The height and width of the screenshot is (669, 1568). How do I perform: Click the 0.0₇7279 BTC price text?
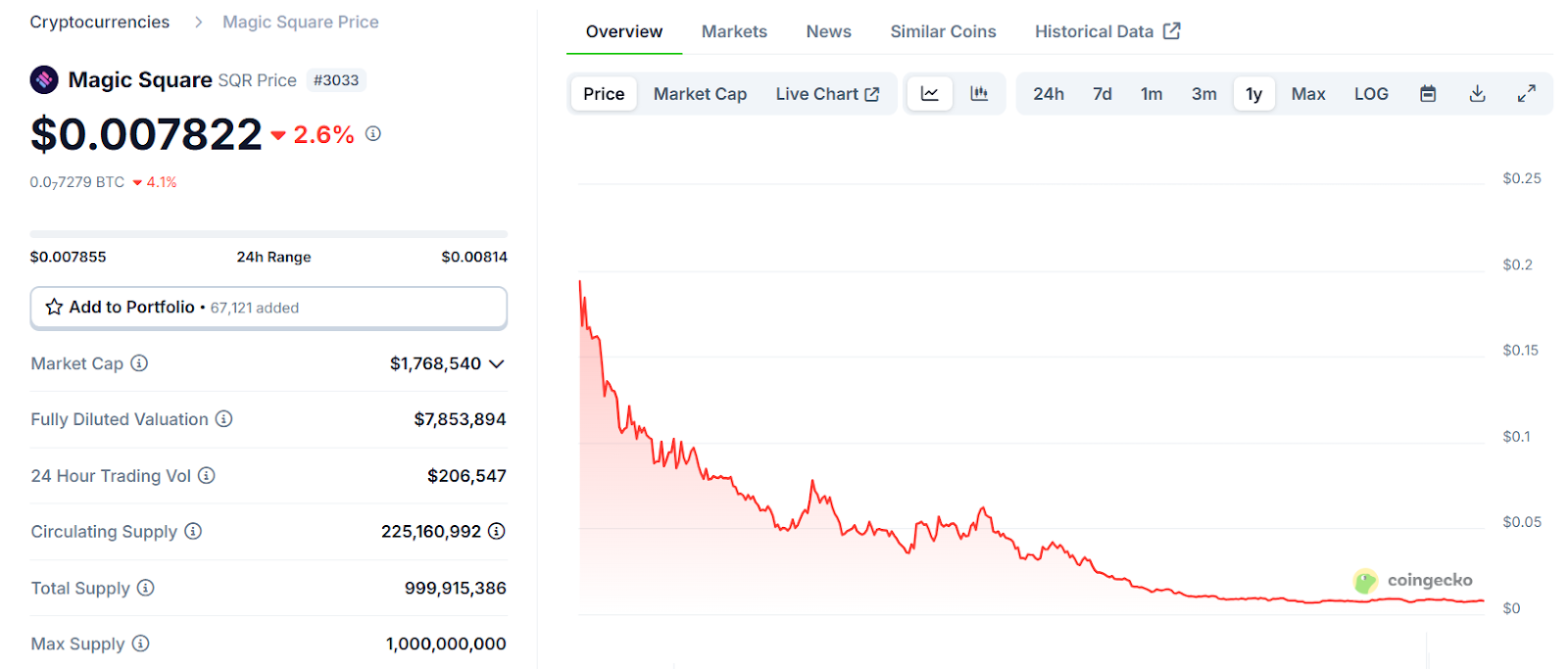tap(77, 182)
